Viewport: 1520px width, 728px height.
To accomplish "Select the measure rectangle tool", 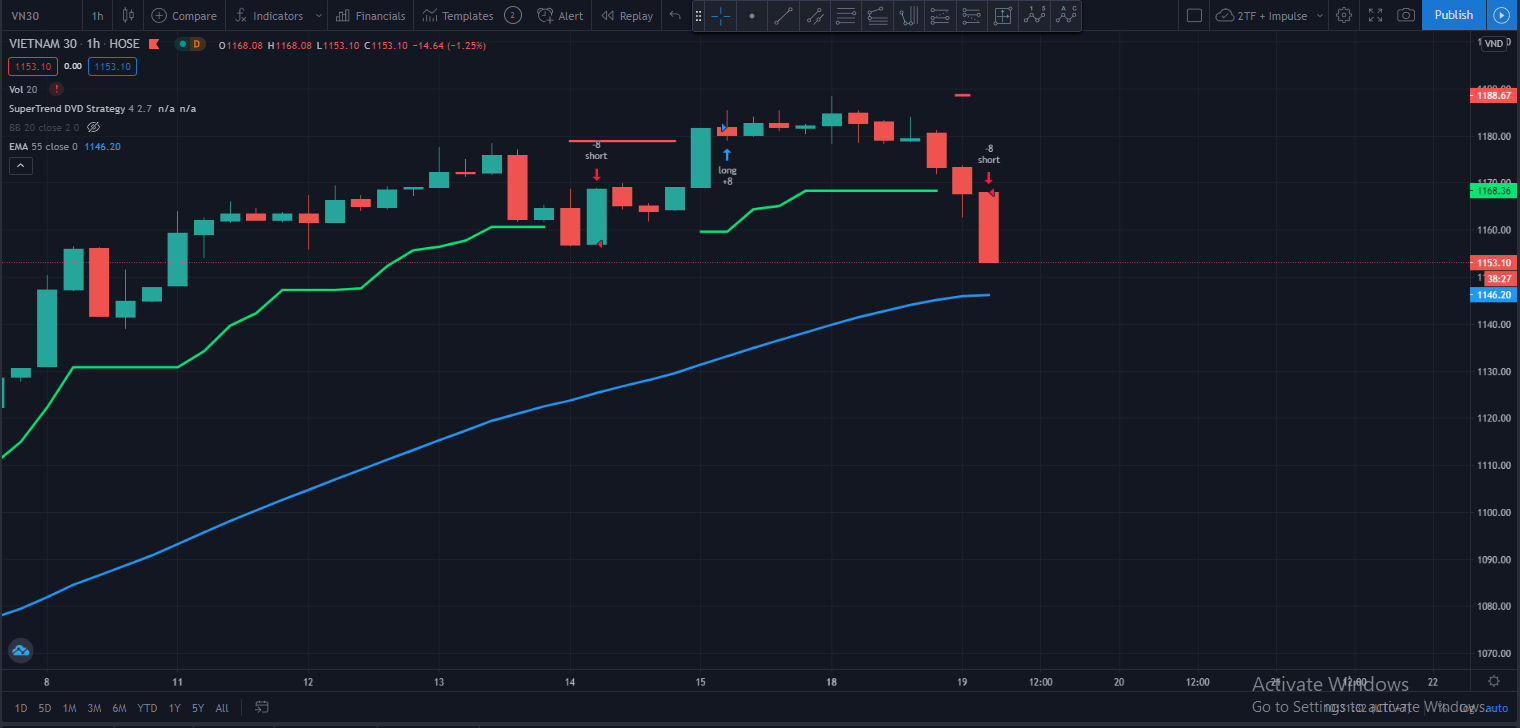I will (x=1002, y=16).
